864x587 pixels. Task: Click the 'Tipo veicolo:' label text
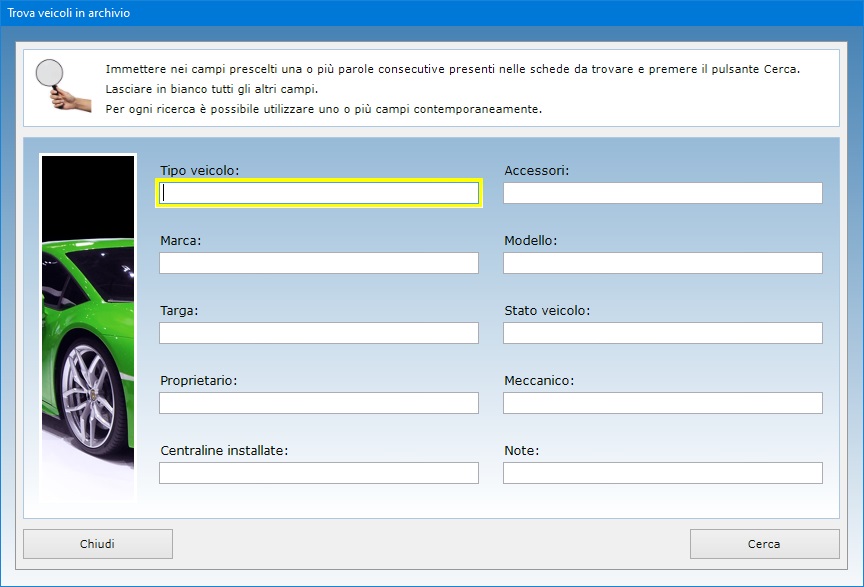point(199,171)
